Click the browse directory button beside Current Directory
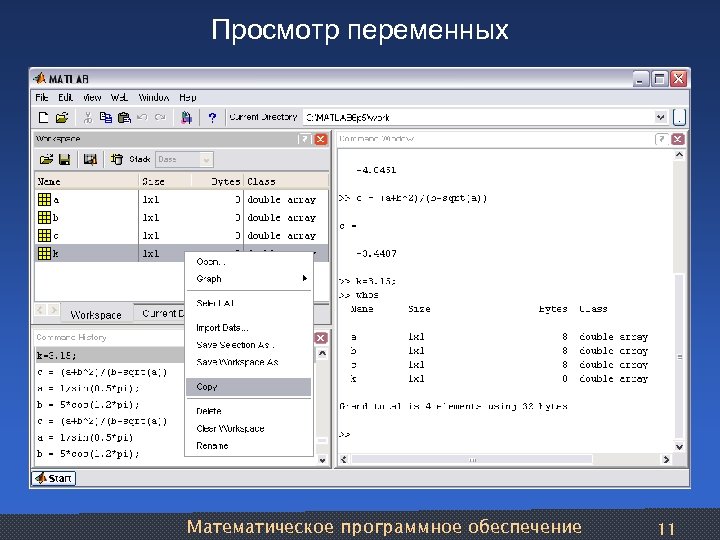This screenshot has height=540, width=720. pos(680,118)
